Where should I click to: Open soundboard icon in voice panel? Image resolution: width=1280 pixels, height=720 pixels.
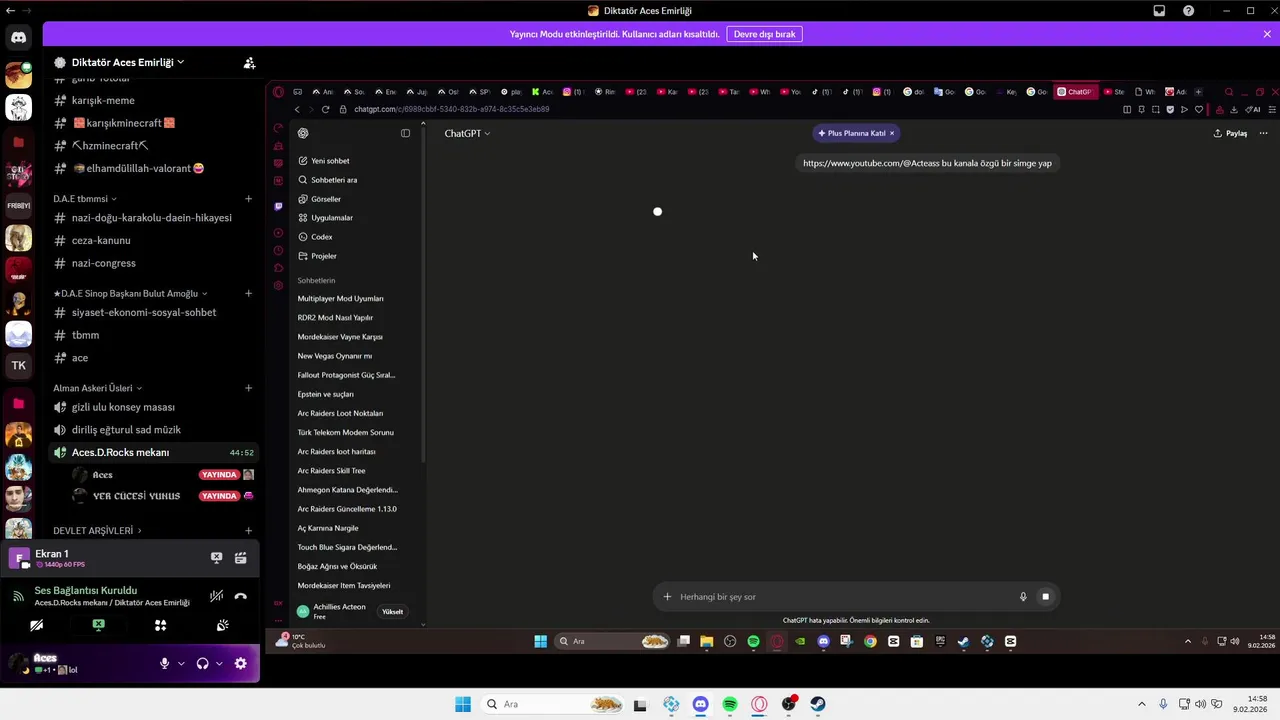pyautogui.click(x=222, y=625)
